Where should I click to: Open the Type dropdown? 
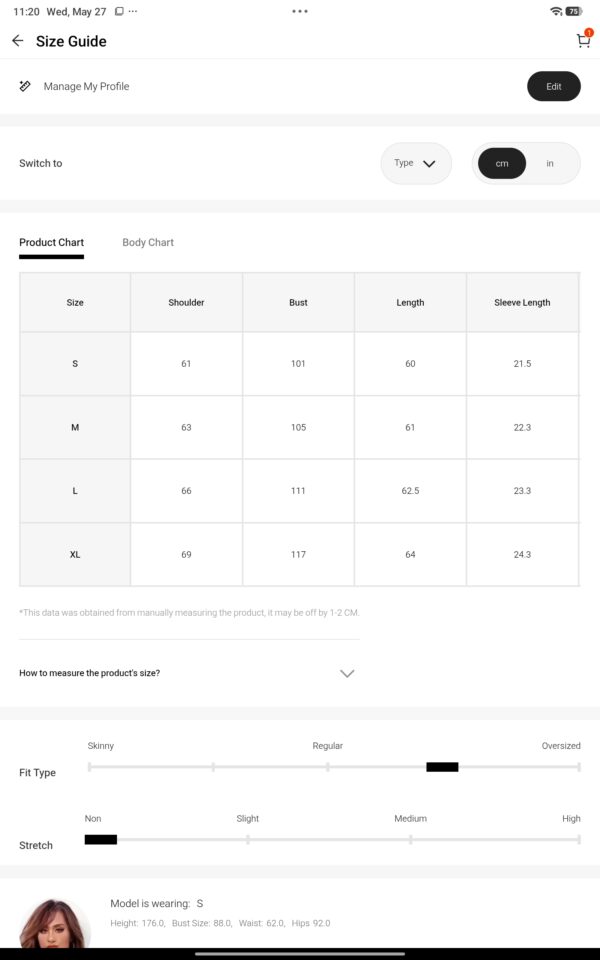416,163
